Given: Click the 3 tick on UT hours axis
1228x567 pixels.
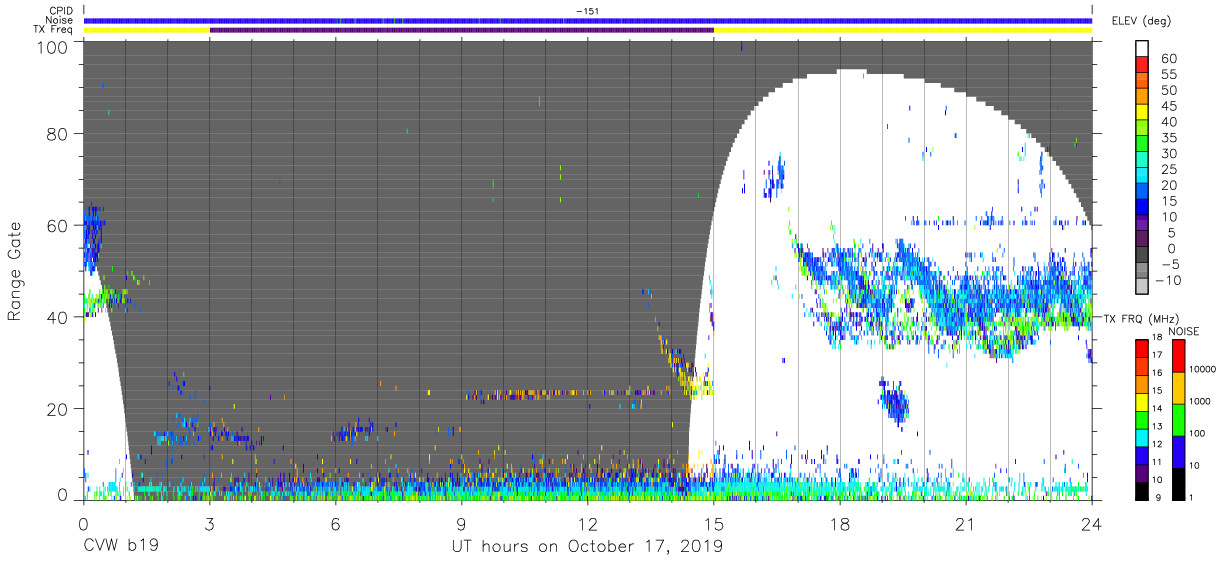Looking at the screenshot, I should click(210, 524).
